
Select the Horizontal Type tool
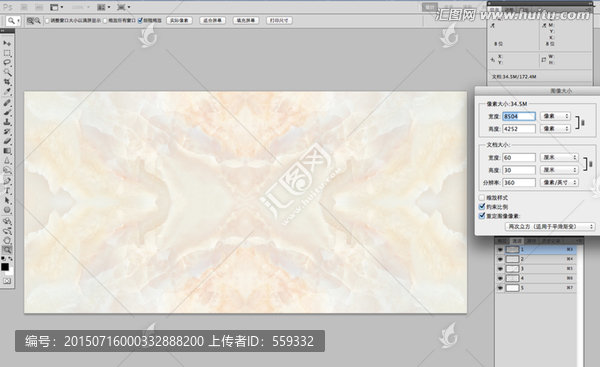[x=7, y=191]
